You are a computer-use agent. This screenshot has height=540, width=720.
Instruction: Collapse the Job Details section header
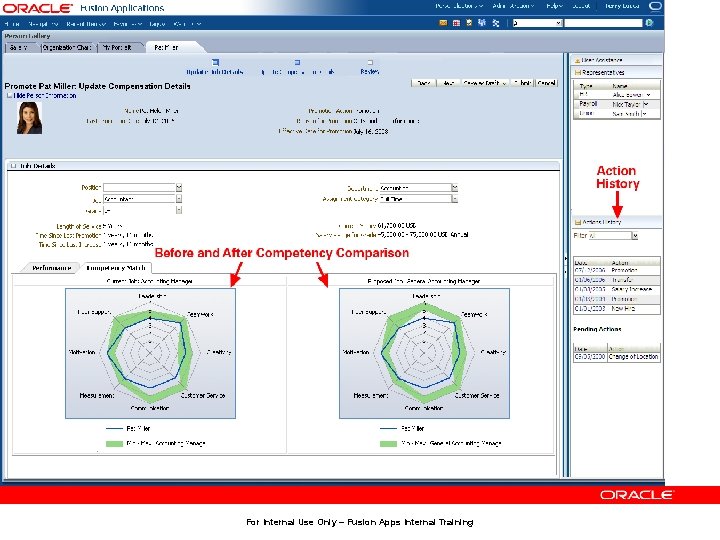coord(13,166)
